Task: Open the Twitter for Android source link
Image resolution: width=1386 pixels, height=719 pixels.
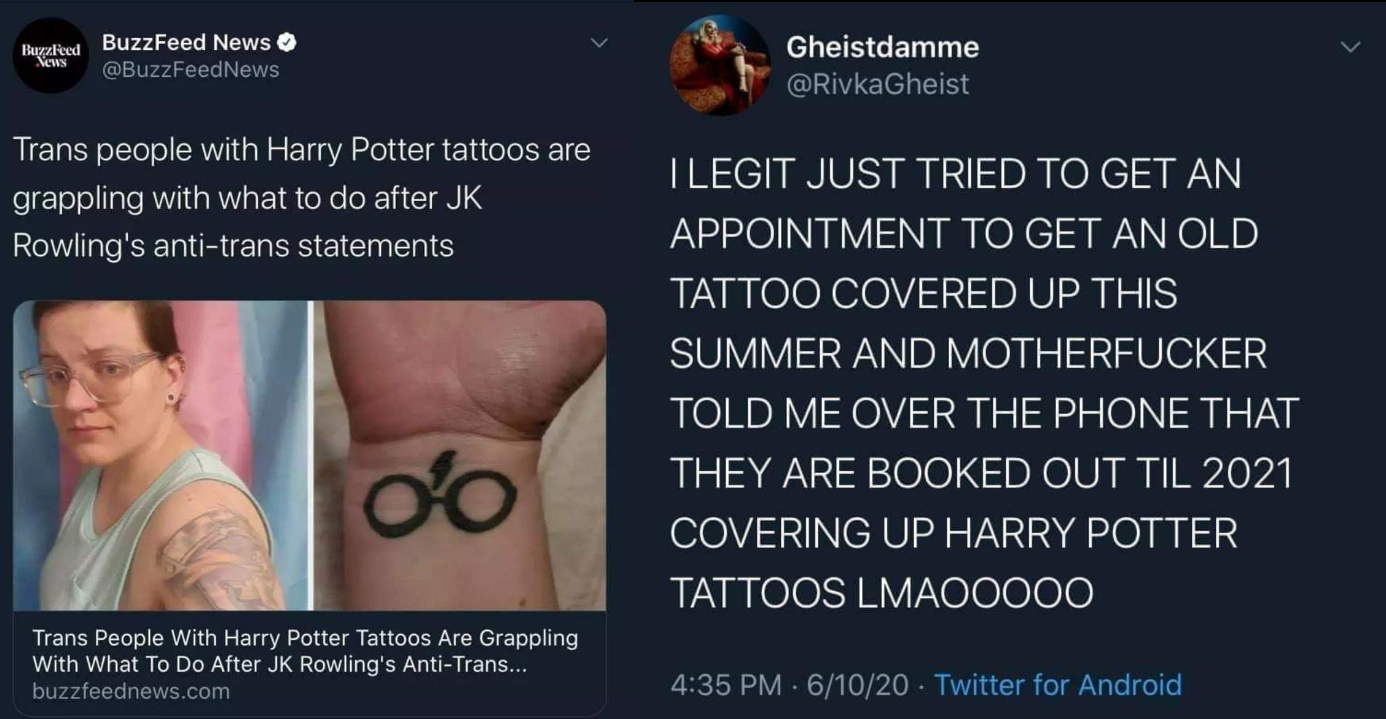Action: (1058, 685)
